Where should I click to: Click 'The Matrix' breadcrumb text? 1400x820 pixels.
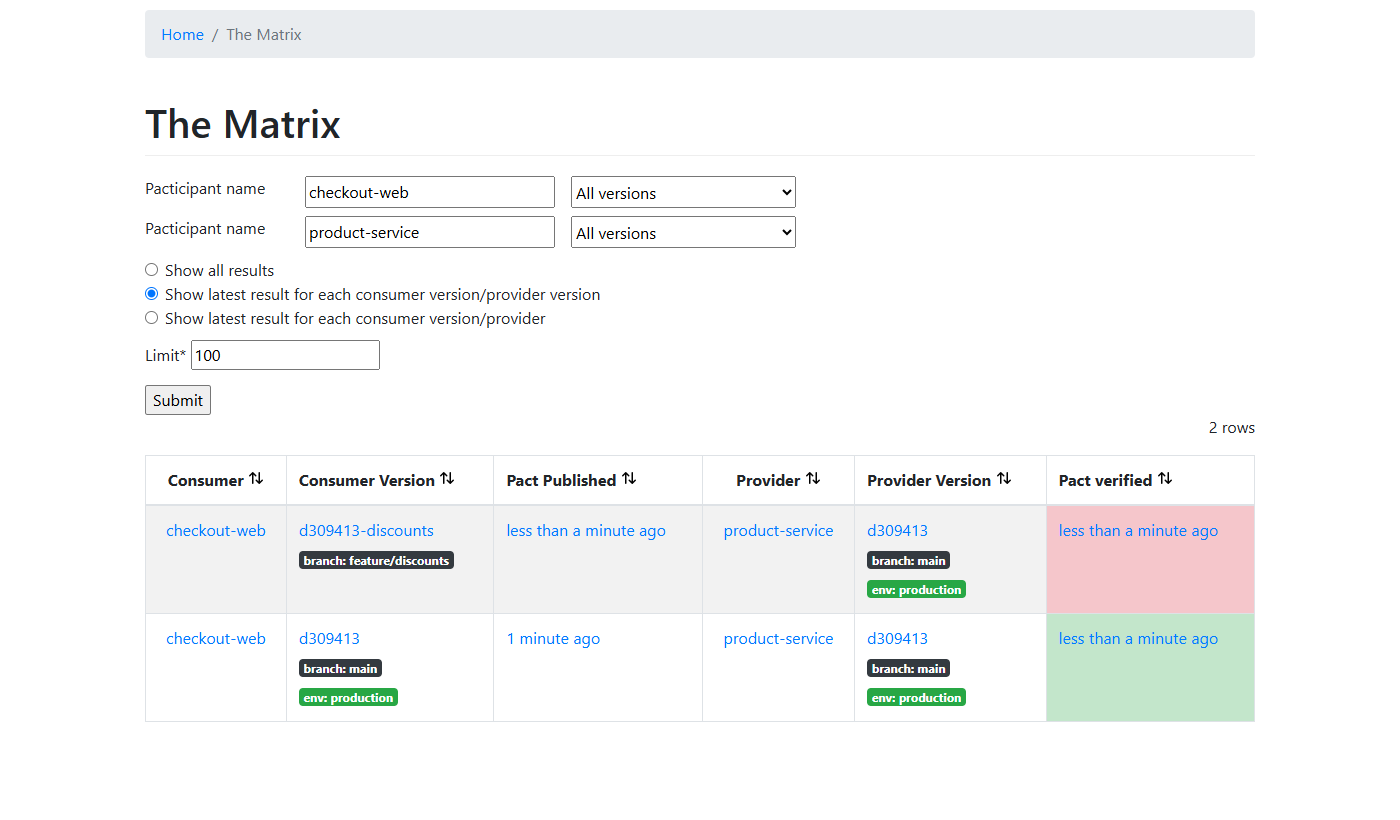pos(264,34)
